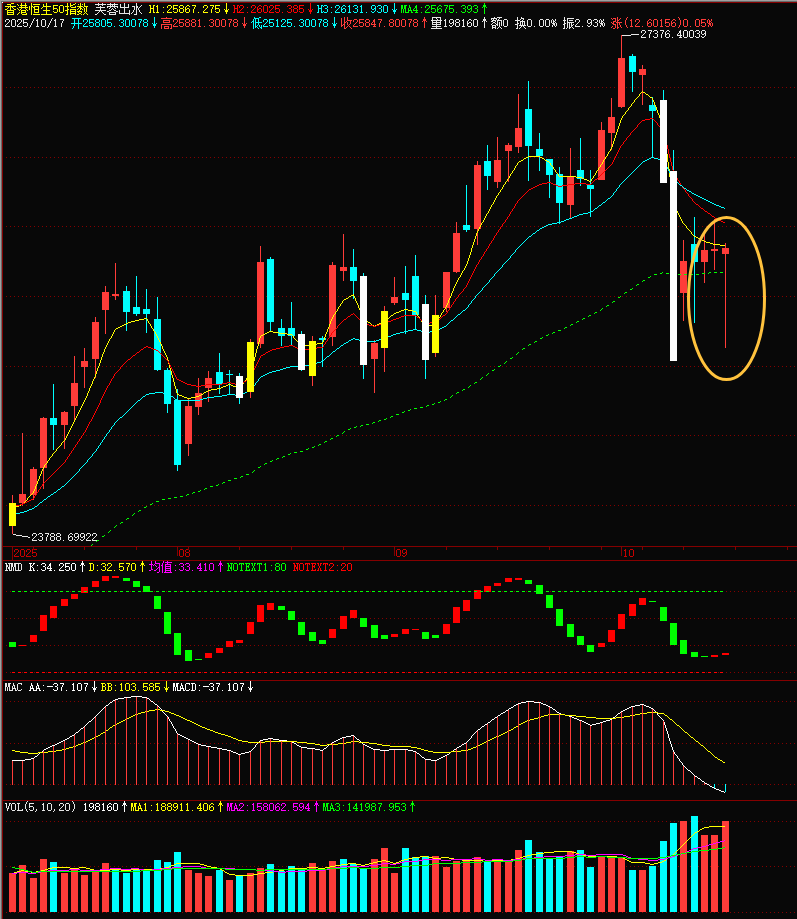Open the VOL(5,10,20) indicator label
The width and height of the screenshot is (797, 919).
click(x=38, y=806)
